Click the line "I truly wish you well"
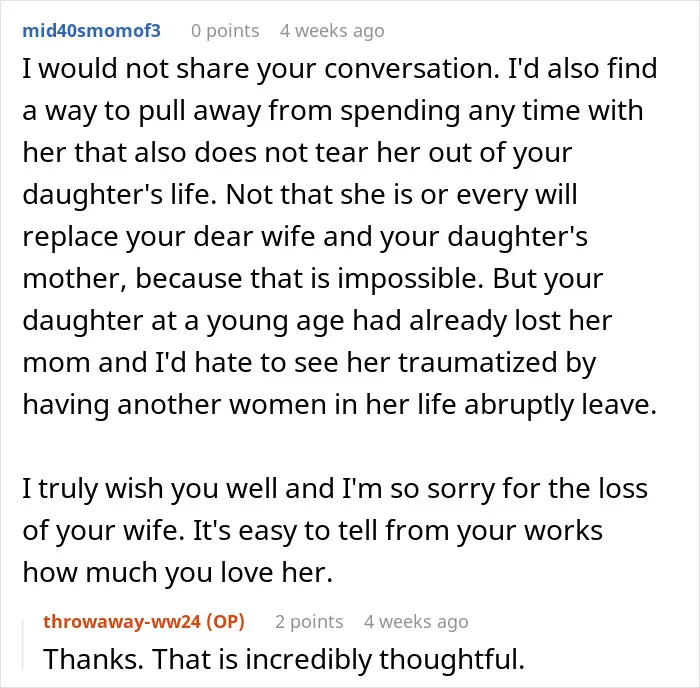Viewport: 700px width, 688px height. 150,488
